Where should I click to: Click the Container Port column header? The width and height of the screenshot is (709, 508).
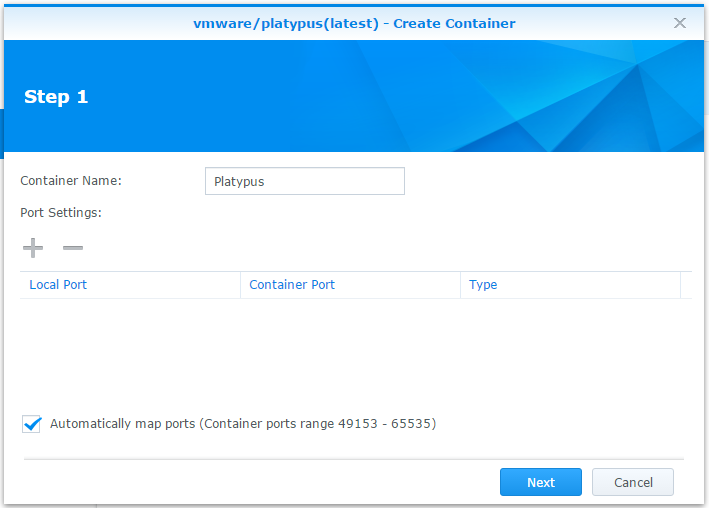click(292, 285)
